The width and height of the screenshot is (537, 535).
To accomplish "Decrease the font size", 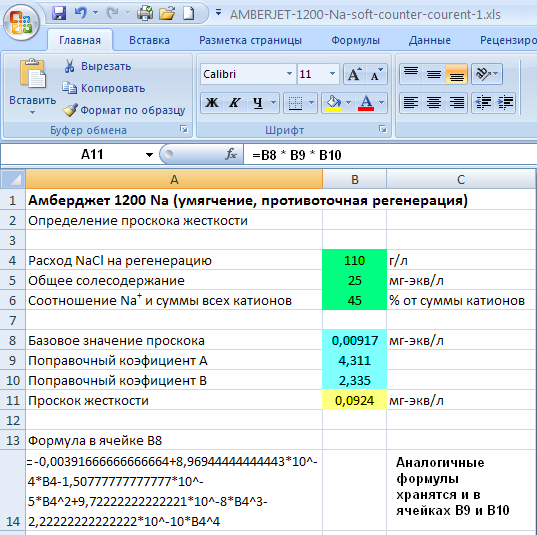I will [x=377, y=74].
